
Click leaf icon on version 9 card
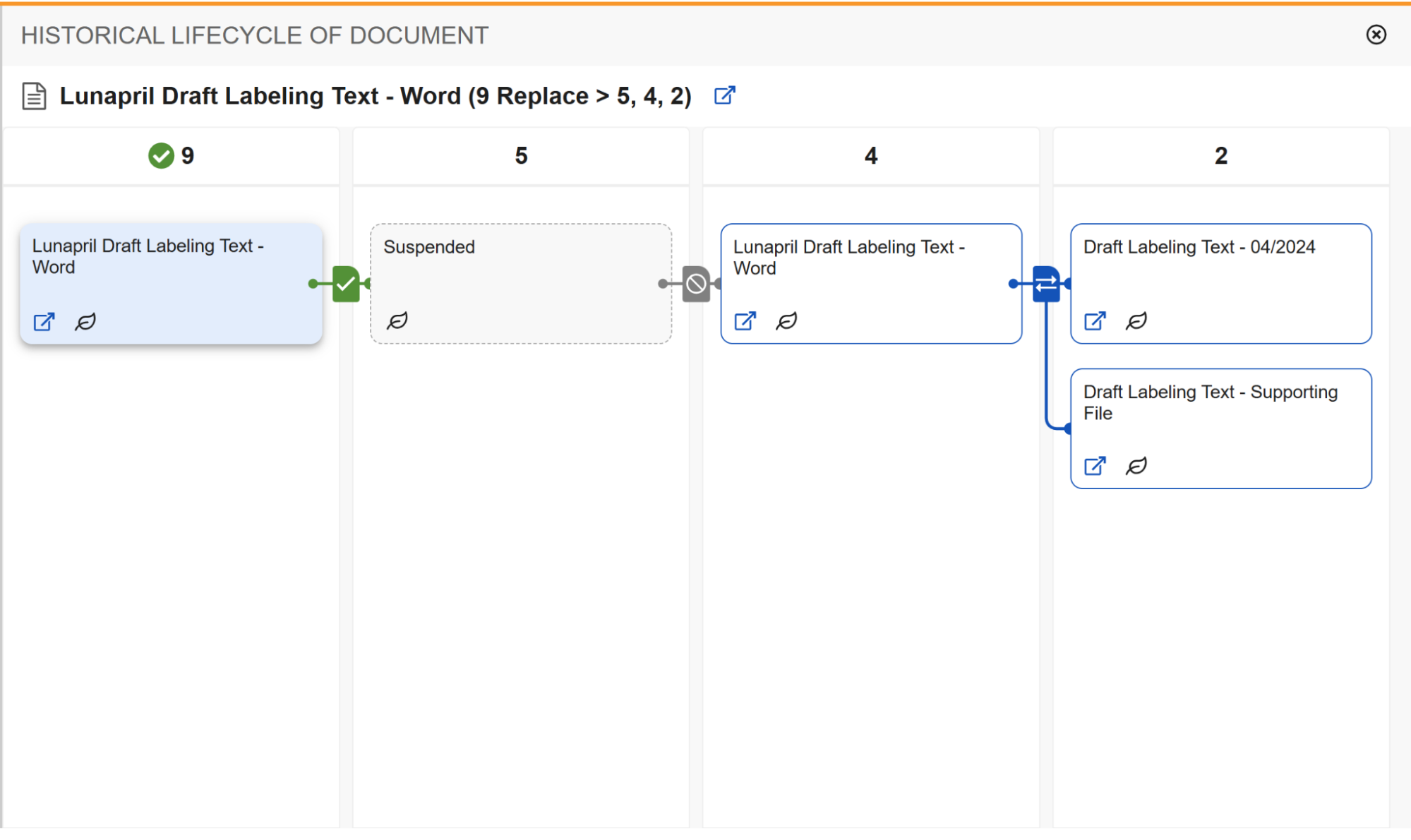click(x=85, y=322)
